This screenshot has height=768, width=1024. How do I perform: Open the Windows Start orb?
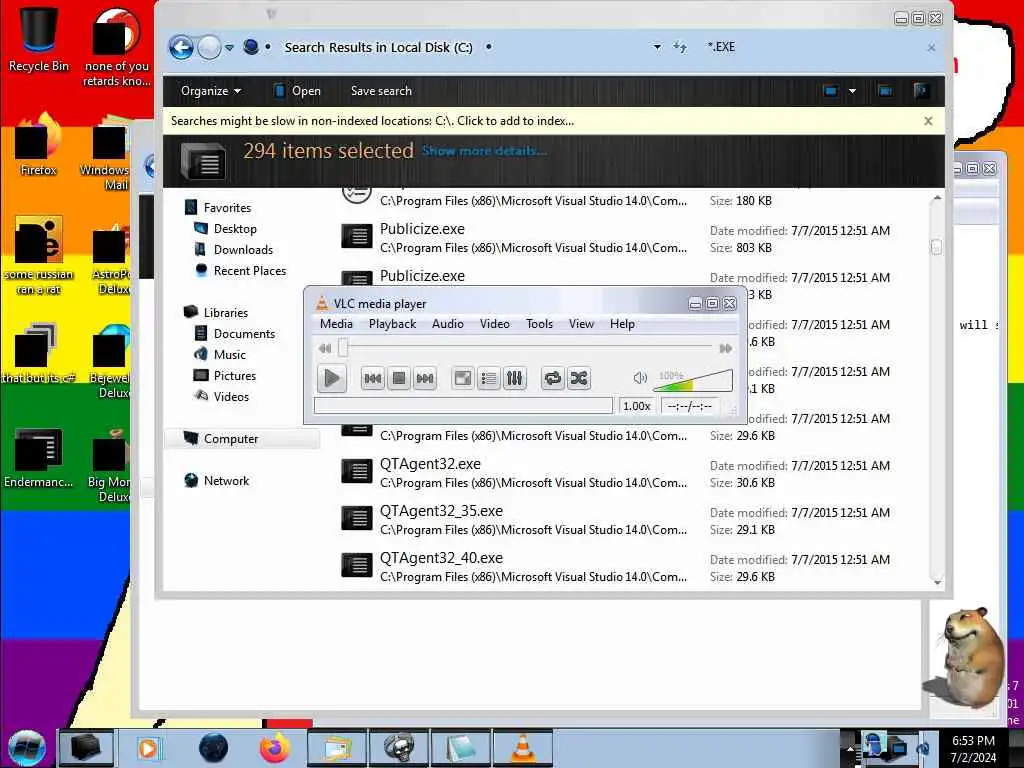(x=27, y=748)
